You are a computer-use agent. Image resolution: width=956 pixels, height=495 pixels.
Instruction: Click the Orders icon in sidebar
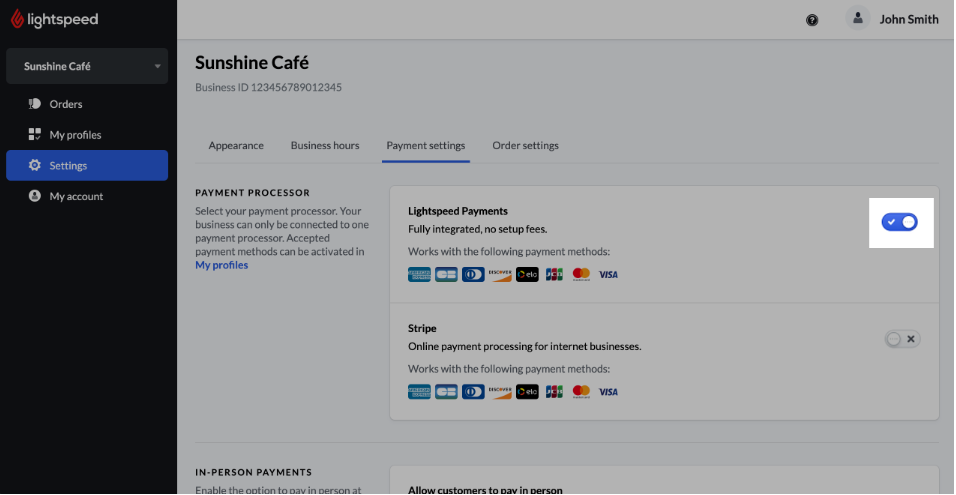pos(35,104)
